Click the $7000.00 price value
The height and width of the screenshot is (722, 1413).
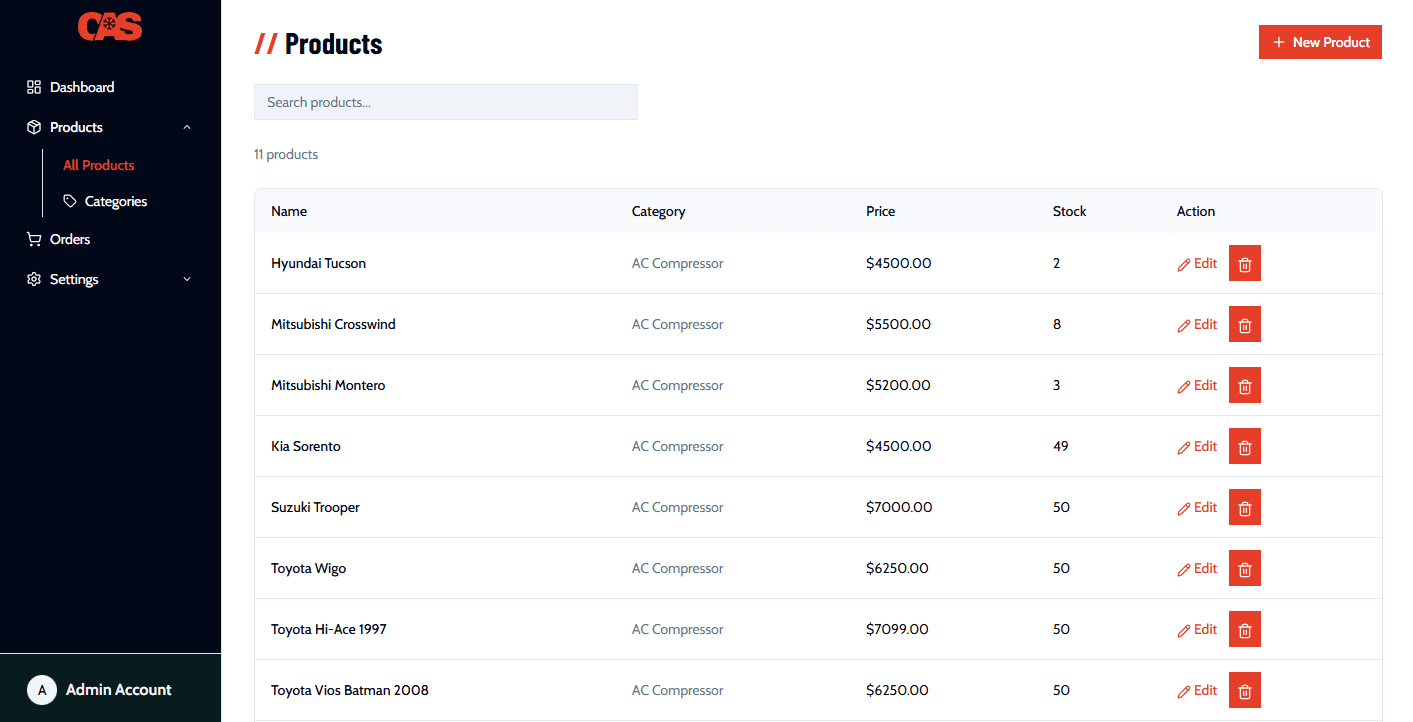pyautogui.click(x=899, y=507)
